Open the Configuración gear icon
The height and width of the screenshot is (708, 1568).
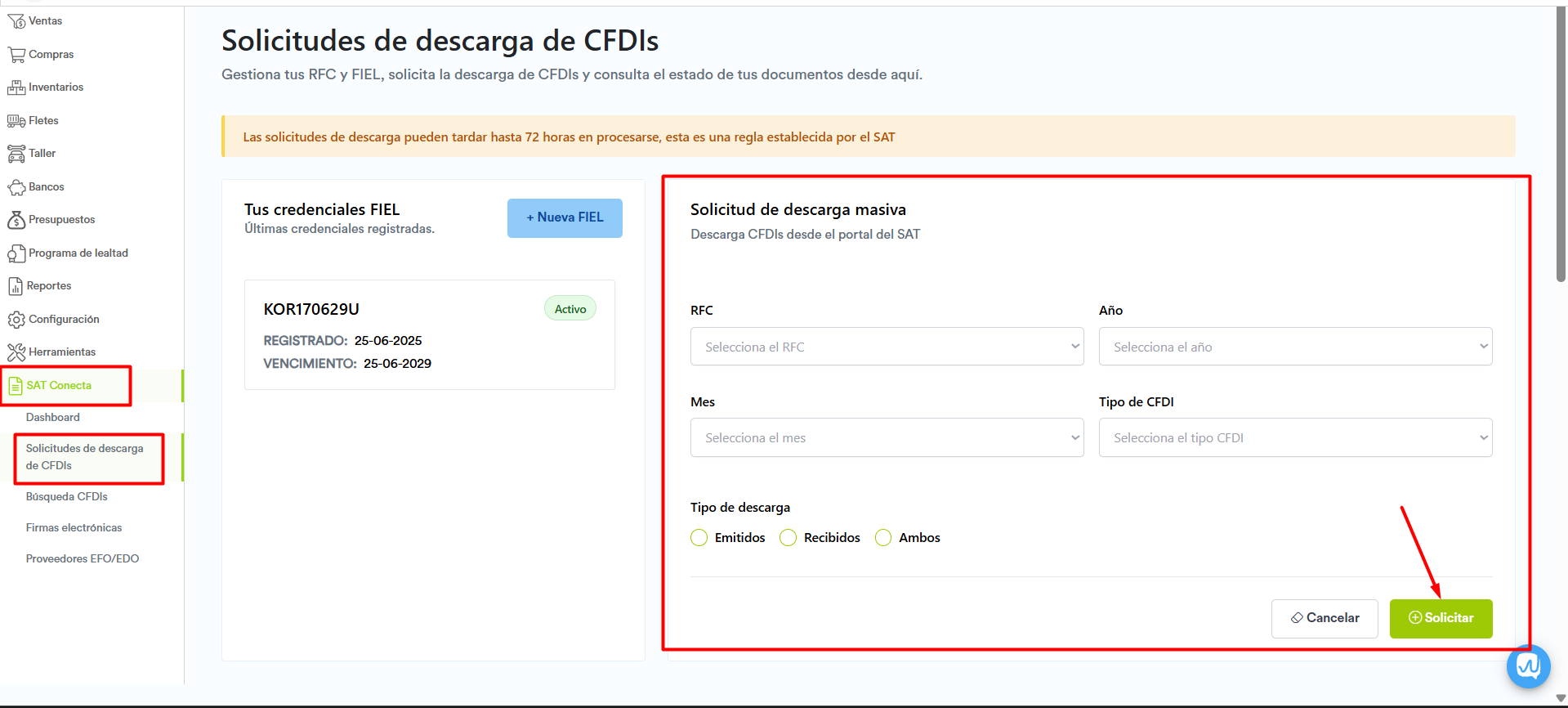point(16,320)
